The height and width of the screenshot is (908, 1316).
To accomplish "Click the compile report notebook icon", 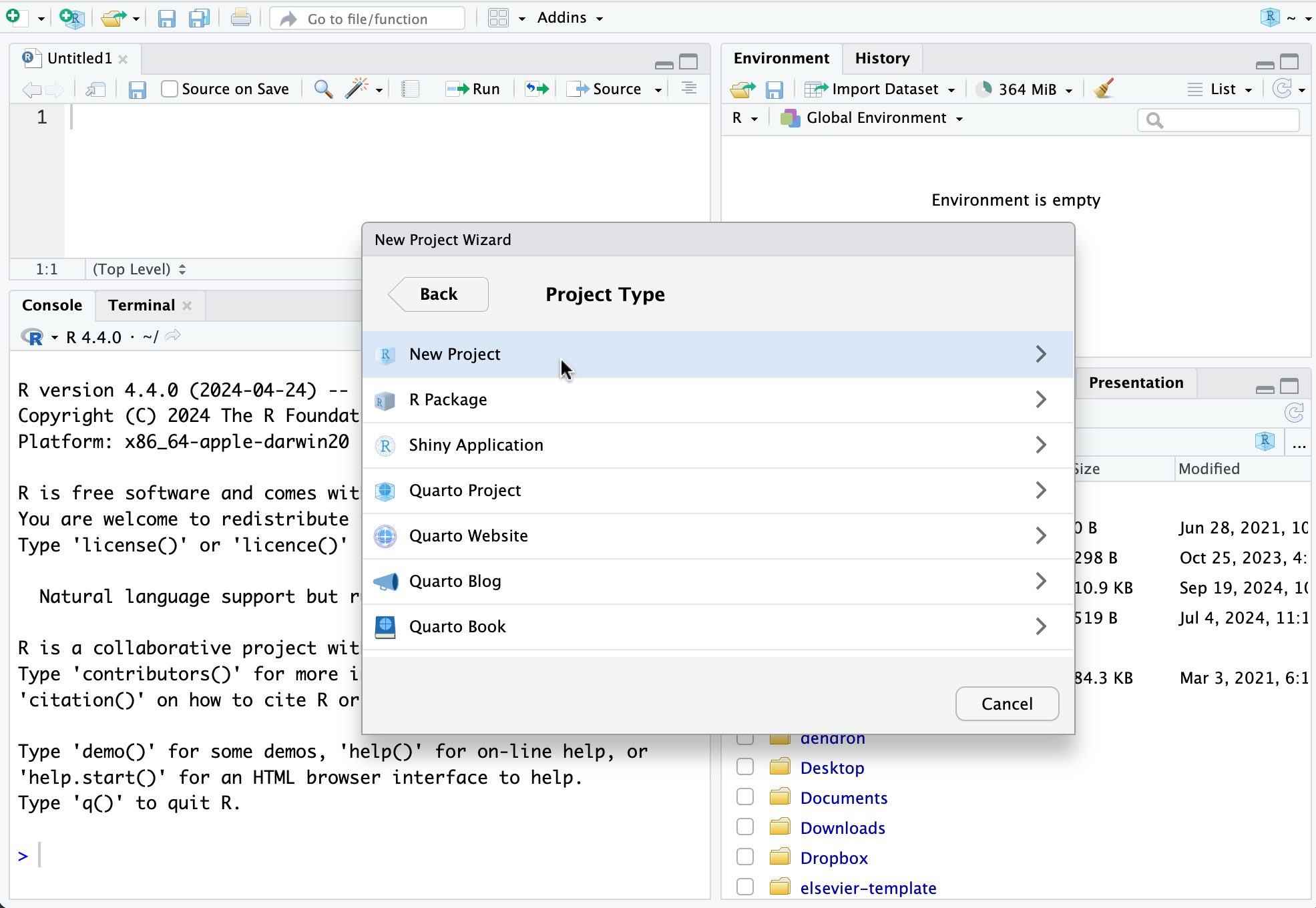I will pyautogui.click(x=410, y=89).
